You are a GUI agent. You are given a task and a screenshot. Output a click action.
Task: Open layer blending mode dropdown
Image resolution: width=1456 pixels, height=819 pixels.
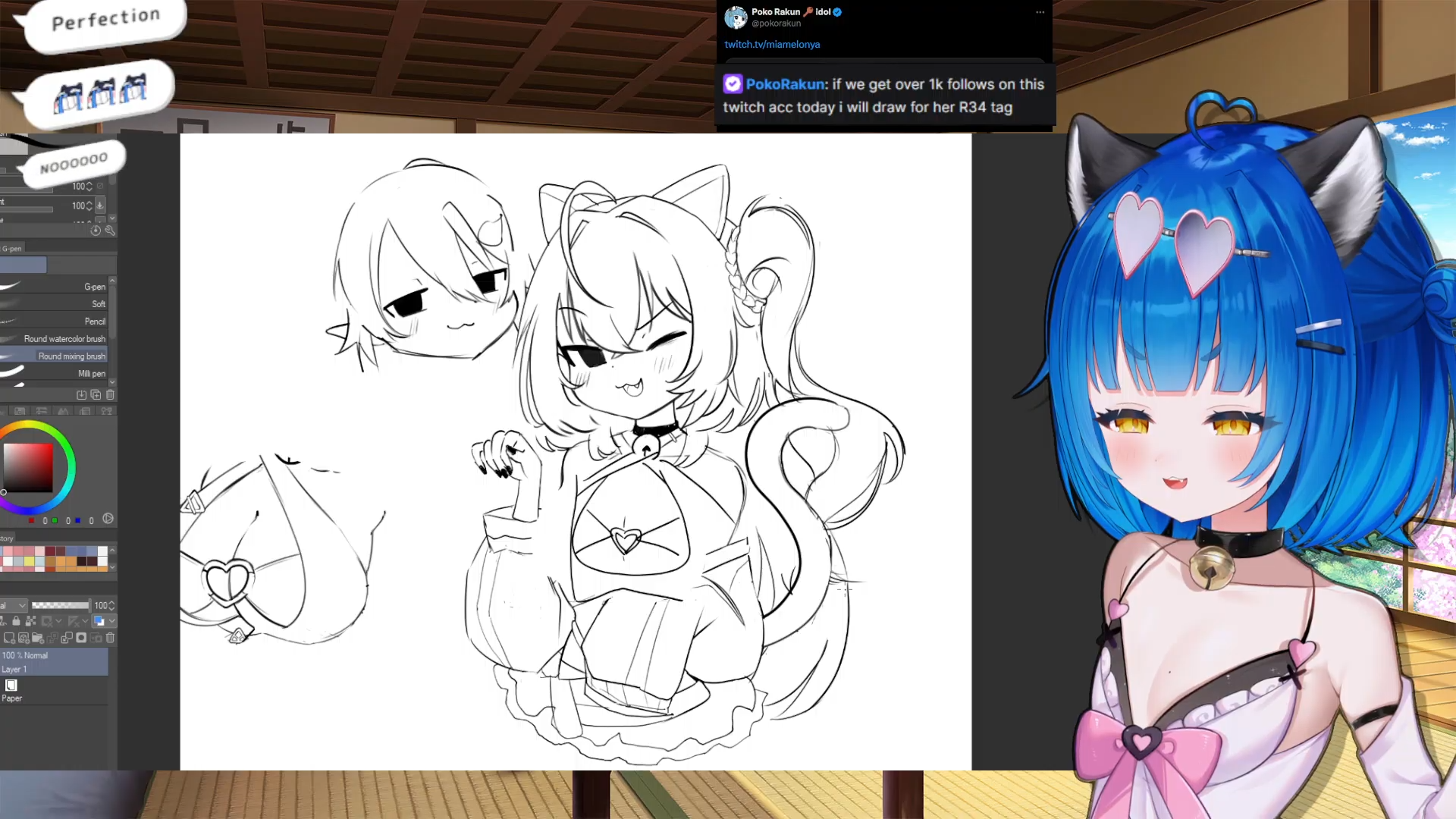pos(14,605)
